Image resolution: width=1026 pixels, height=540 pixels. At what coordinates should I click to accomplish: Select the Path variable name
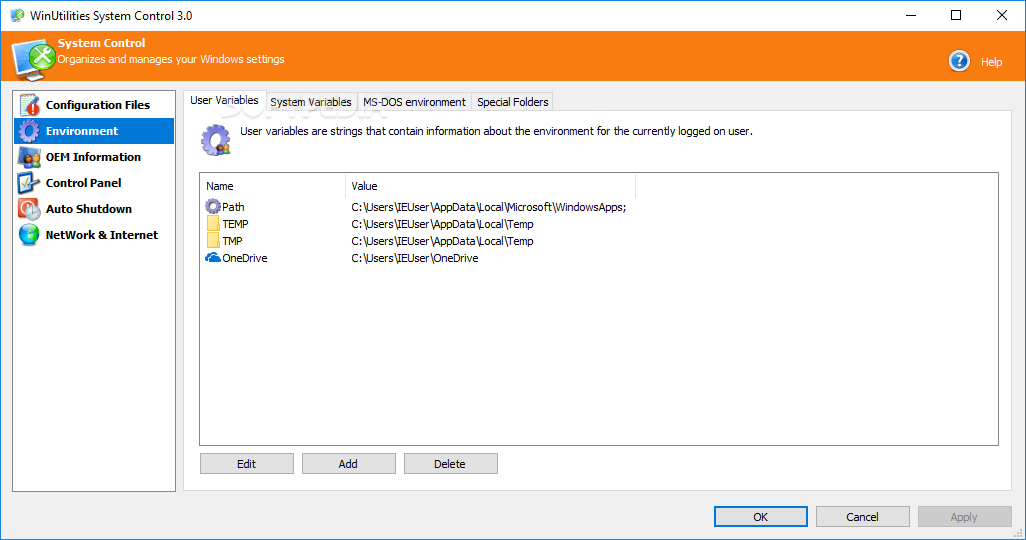tap(233, 207)
